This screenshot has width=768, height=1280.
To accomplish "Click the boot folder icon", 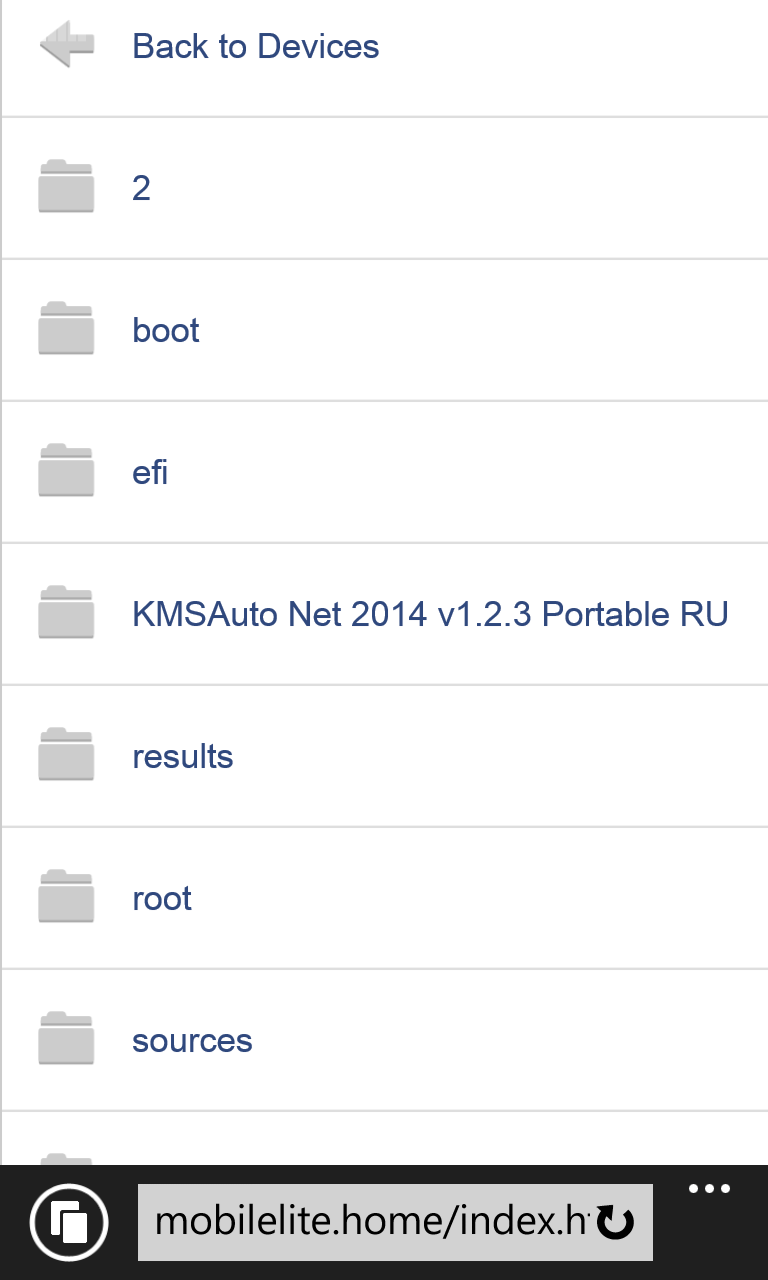I will pos(66,329).
